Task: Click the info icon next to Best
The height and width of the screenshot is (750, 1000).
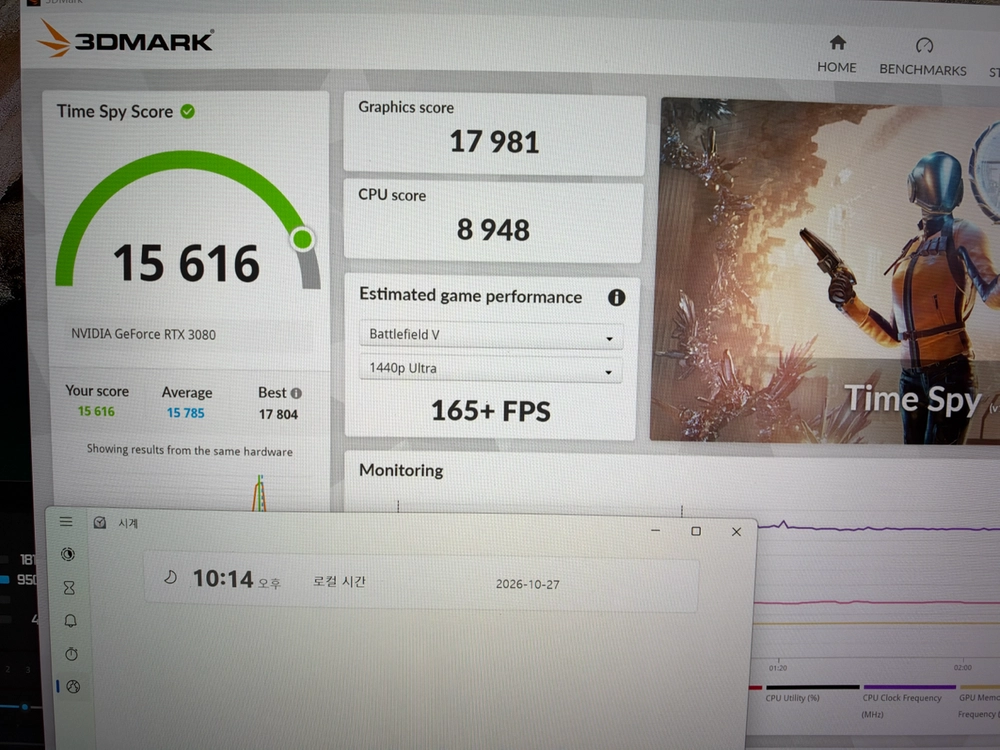Action: pyautogui.click(x=296, y=393)
